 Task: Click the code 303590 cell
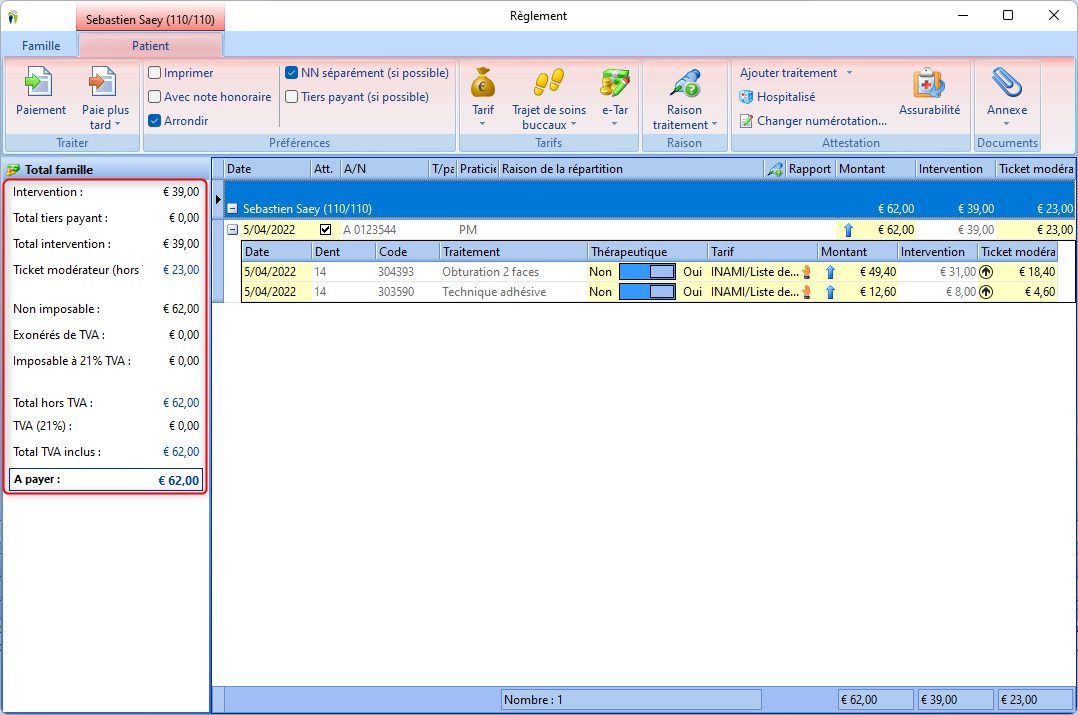408,292
